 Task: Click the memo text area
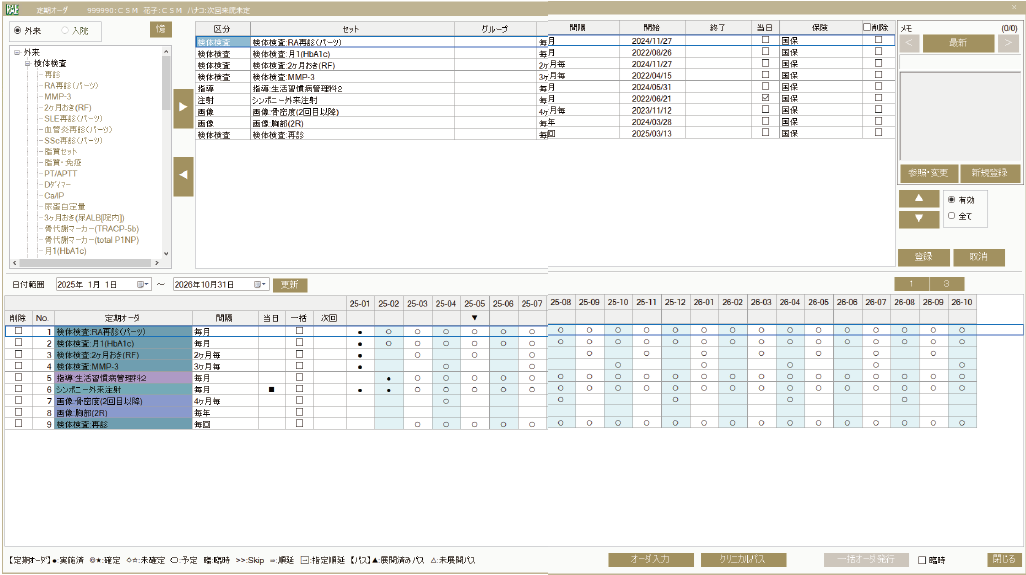[960, 116]
